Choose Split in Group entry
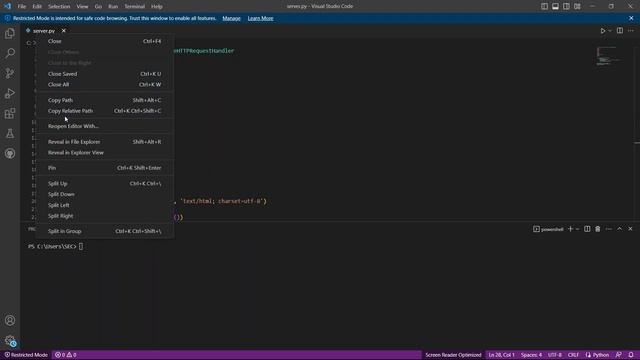The width and height of the screenshot is (640, 360). tap(104, 231)
